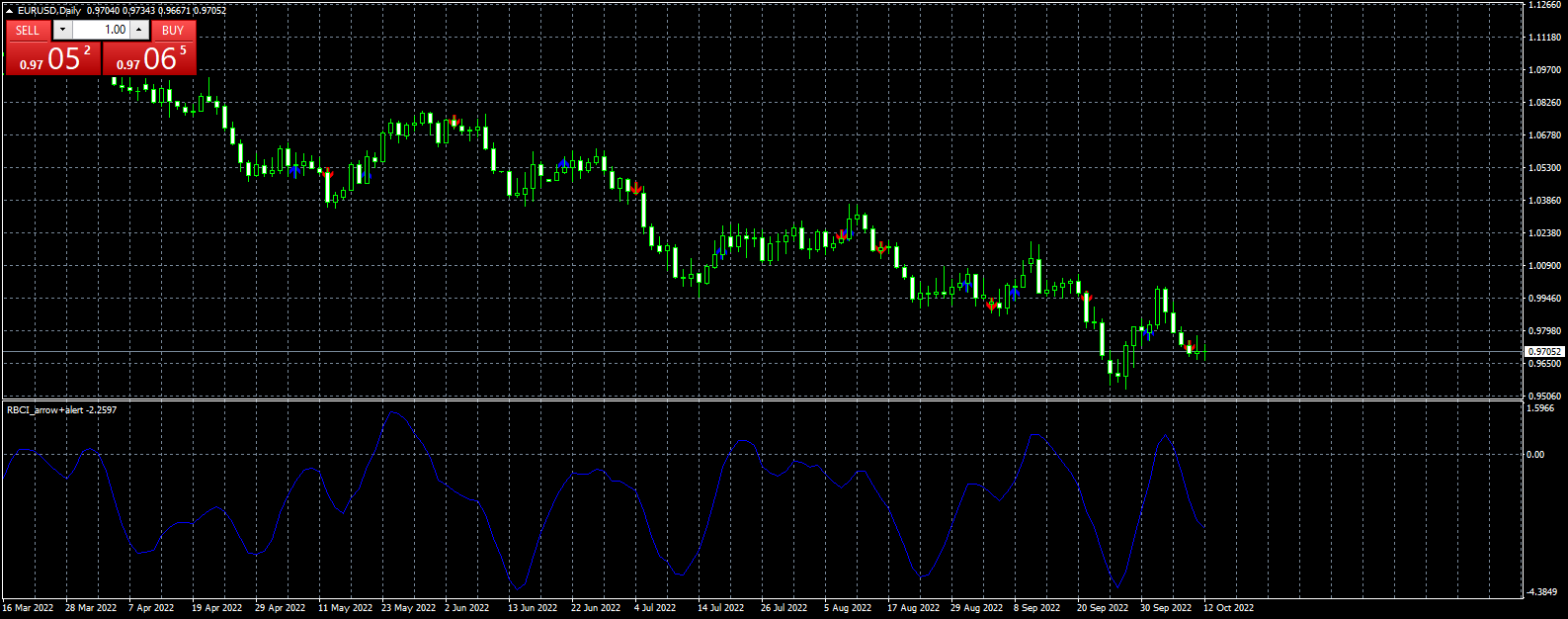Click the EURUSD,Daily chart title
Image resolution: width=1568 pixels, height=619 pixels.
coord(49,11)
